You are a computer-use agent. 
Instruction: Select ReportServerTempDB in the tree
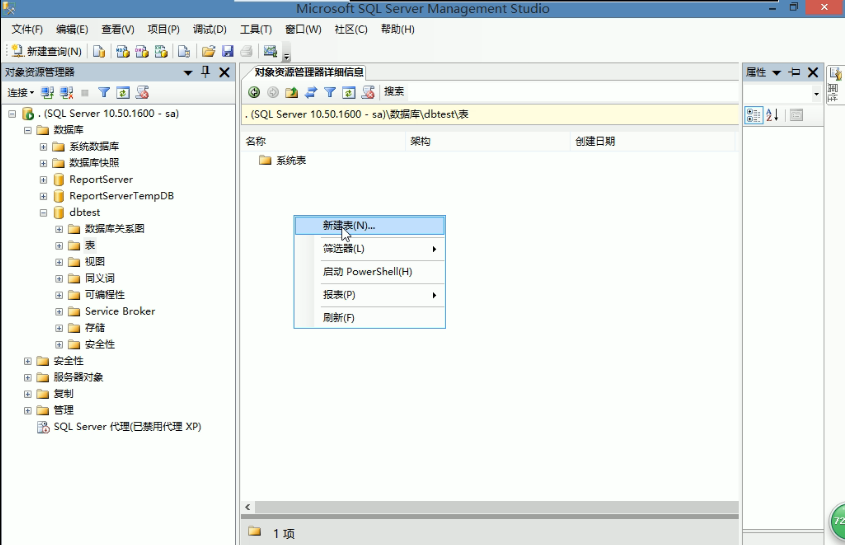[x=121, y=196]
